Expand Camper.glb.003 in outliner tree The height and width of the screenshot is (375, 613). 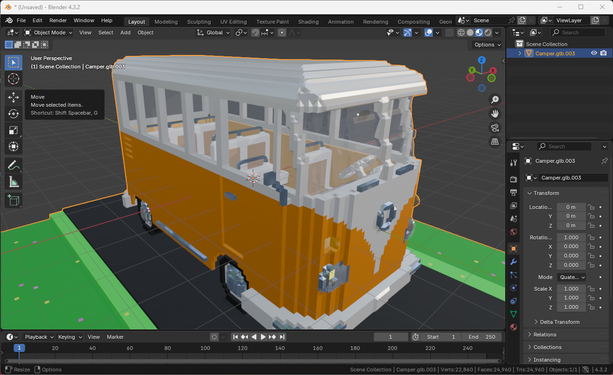520,53
